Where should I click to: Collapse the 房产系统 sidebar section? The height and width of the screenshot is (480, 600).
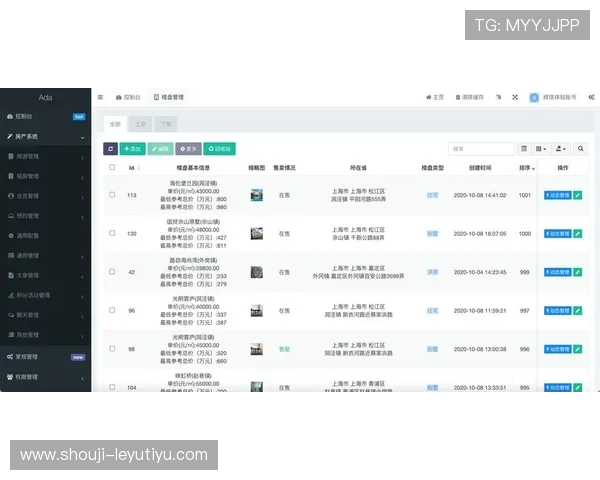point(46,137)
